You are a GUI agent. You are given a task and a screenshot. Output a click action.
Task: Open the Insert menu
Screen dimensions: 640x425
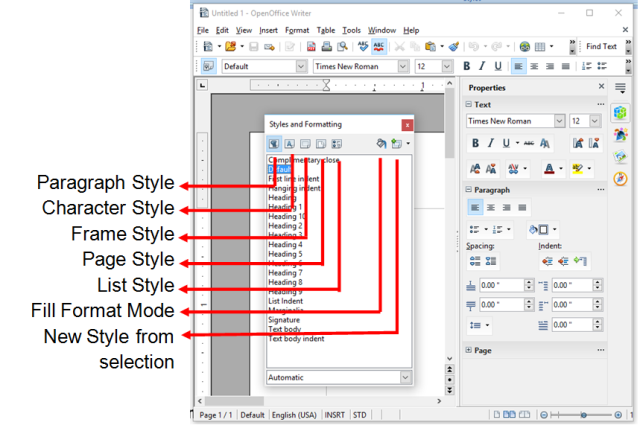pyautogui.click(x=268, y=30)
